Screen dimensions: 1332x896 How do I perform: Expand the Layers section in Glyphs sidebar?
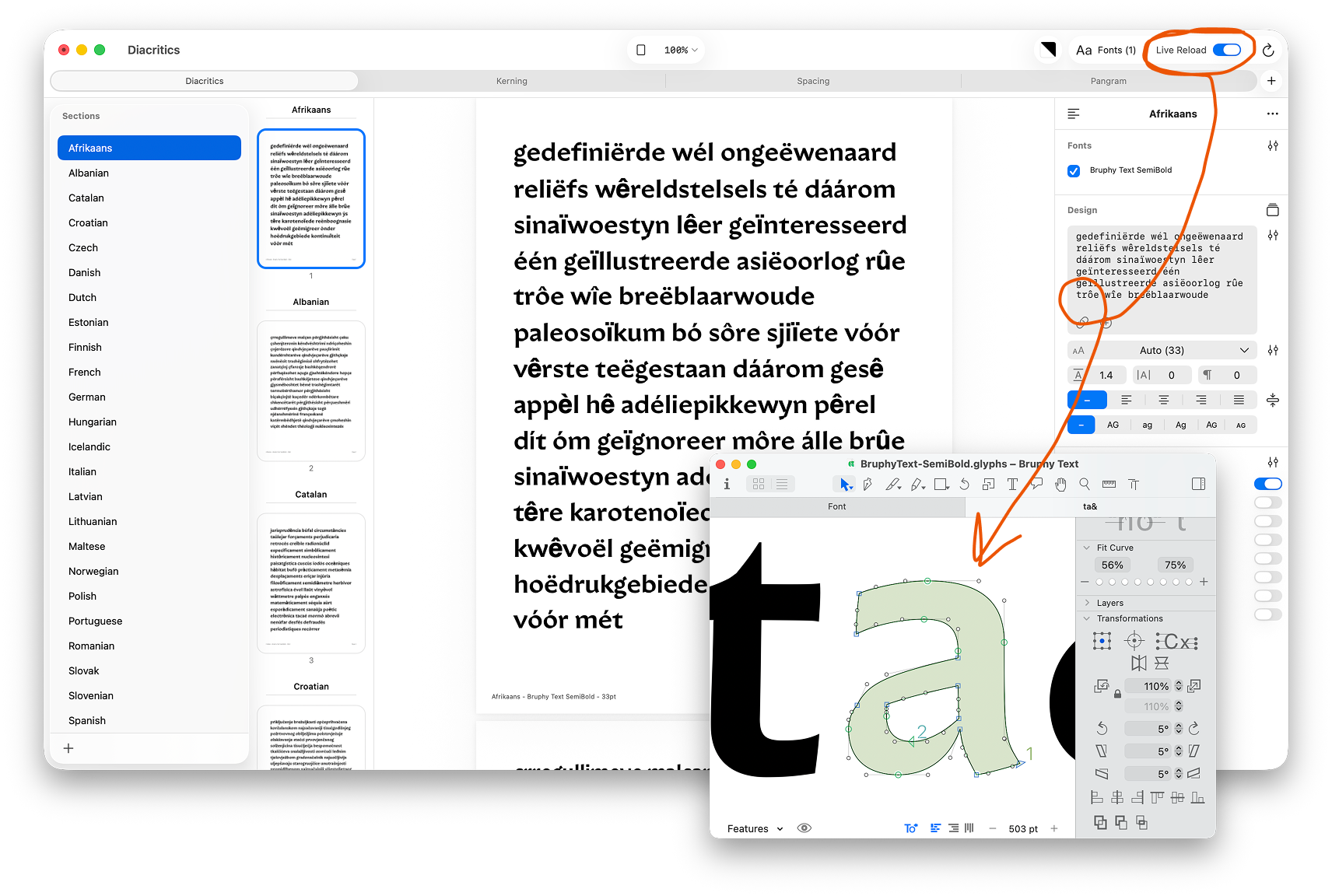pos(1109,603)
